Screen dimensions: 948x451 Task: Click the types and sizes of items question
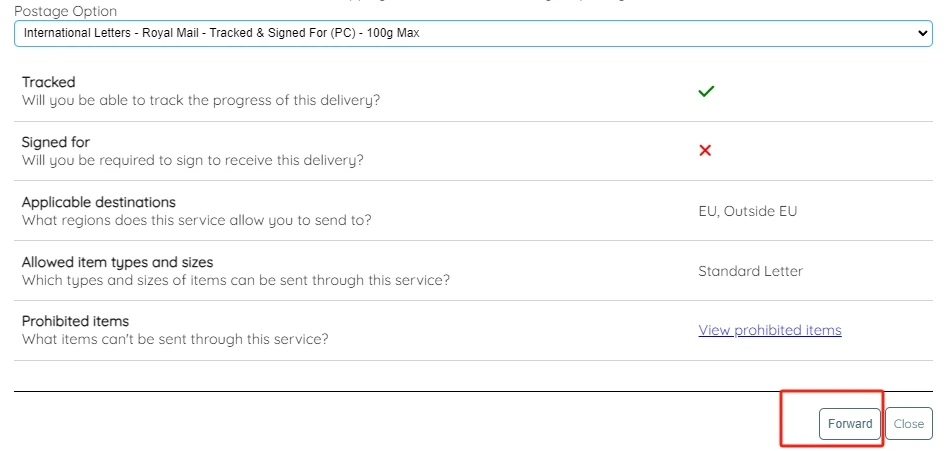(x=235, y=280)
